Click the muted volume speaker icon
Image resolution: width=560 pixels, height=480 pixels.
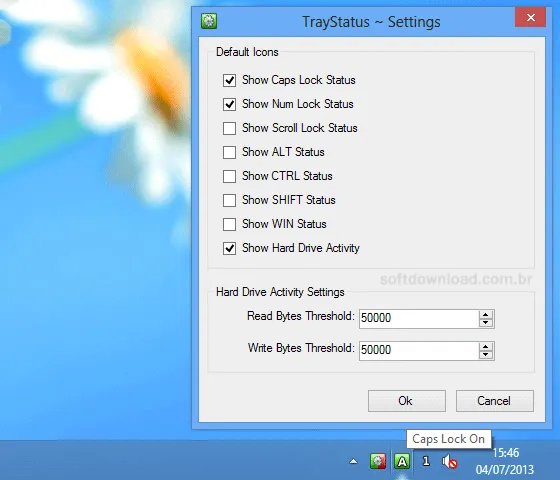click(450, 461)
